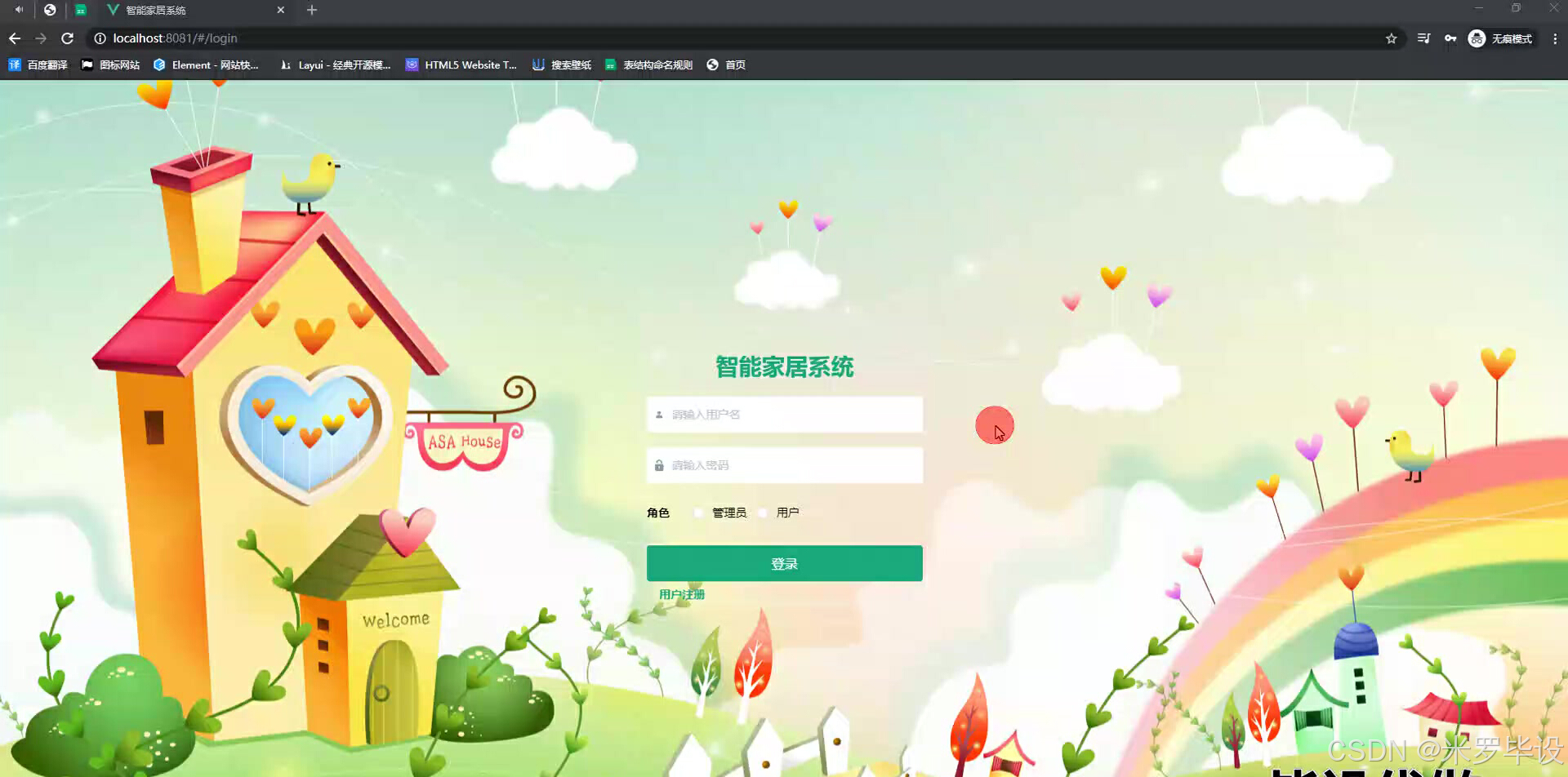This screenshot has height=777, width=1568.
Task: Open the Layui bookmark
Action: 335,64
